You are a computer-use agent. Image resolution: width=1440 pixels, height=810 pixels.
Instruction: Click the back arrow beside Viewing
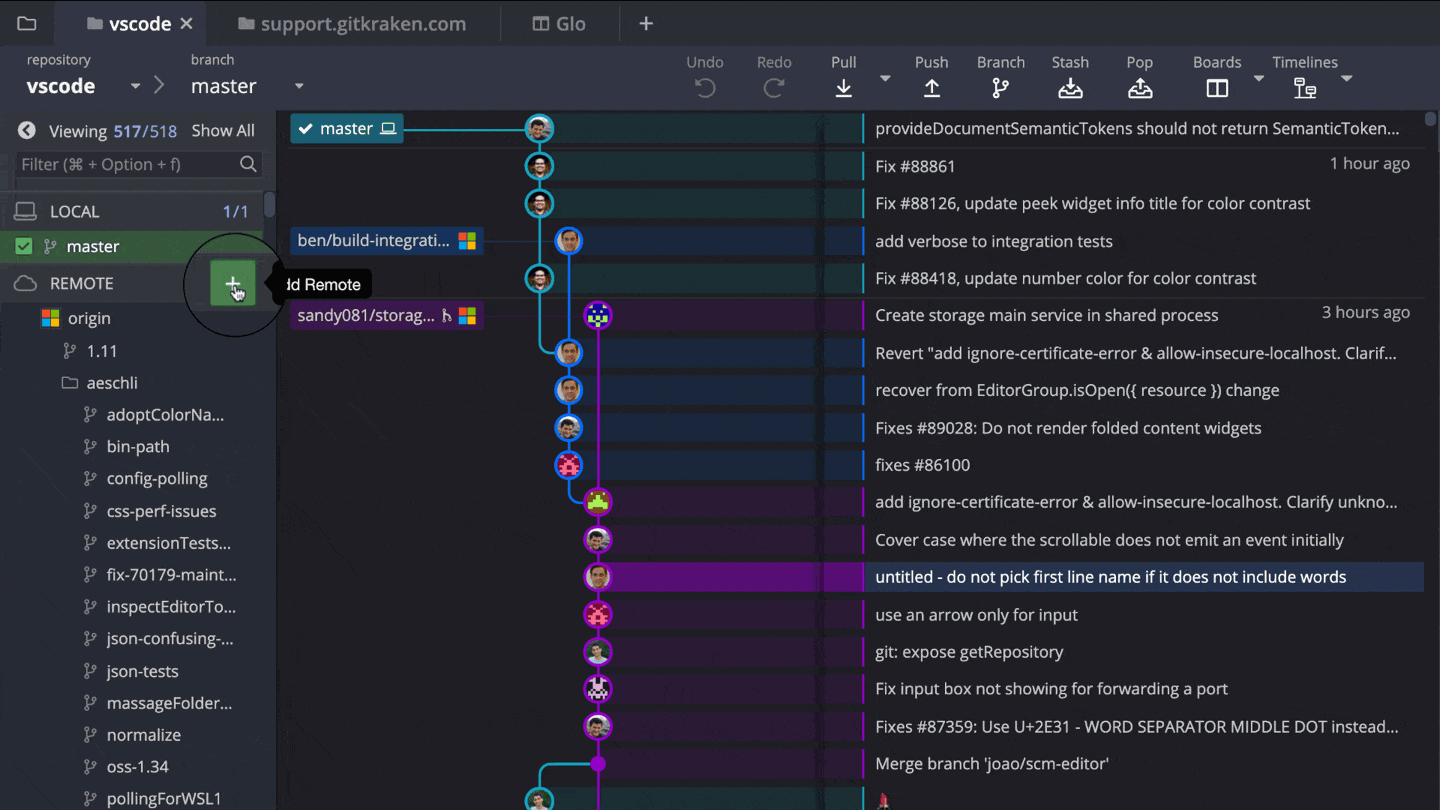27,130
